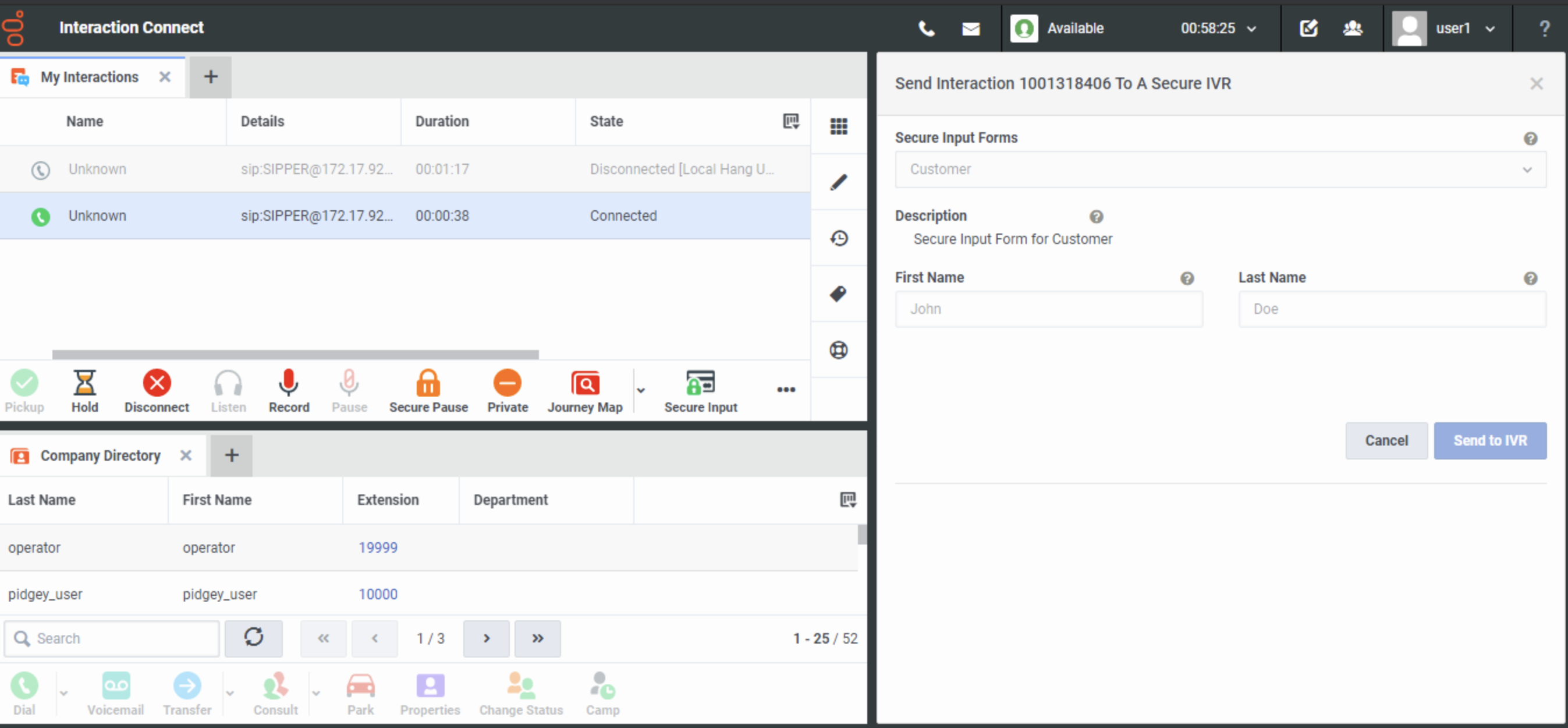
Task: Disconnect the connected call
Action: point(157,390)
